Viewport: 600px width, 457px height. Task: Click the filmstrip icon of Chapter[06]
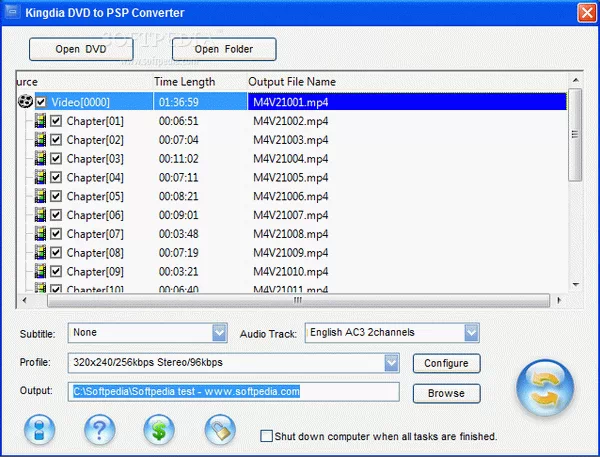click(x=40, y=215)
